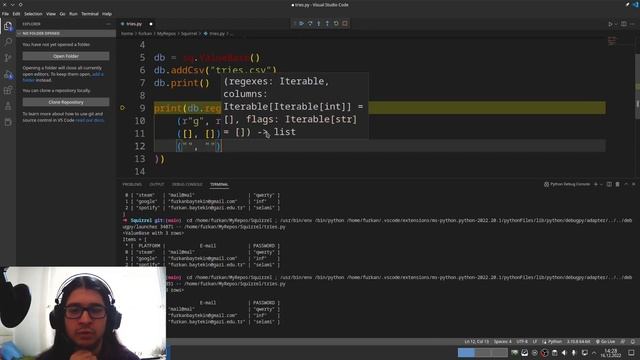Switch to the Debug Console panel tab
640x360 pixels.
click(187, 184)
